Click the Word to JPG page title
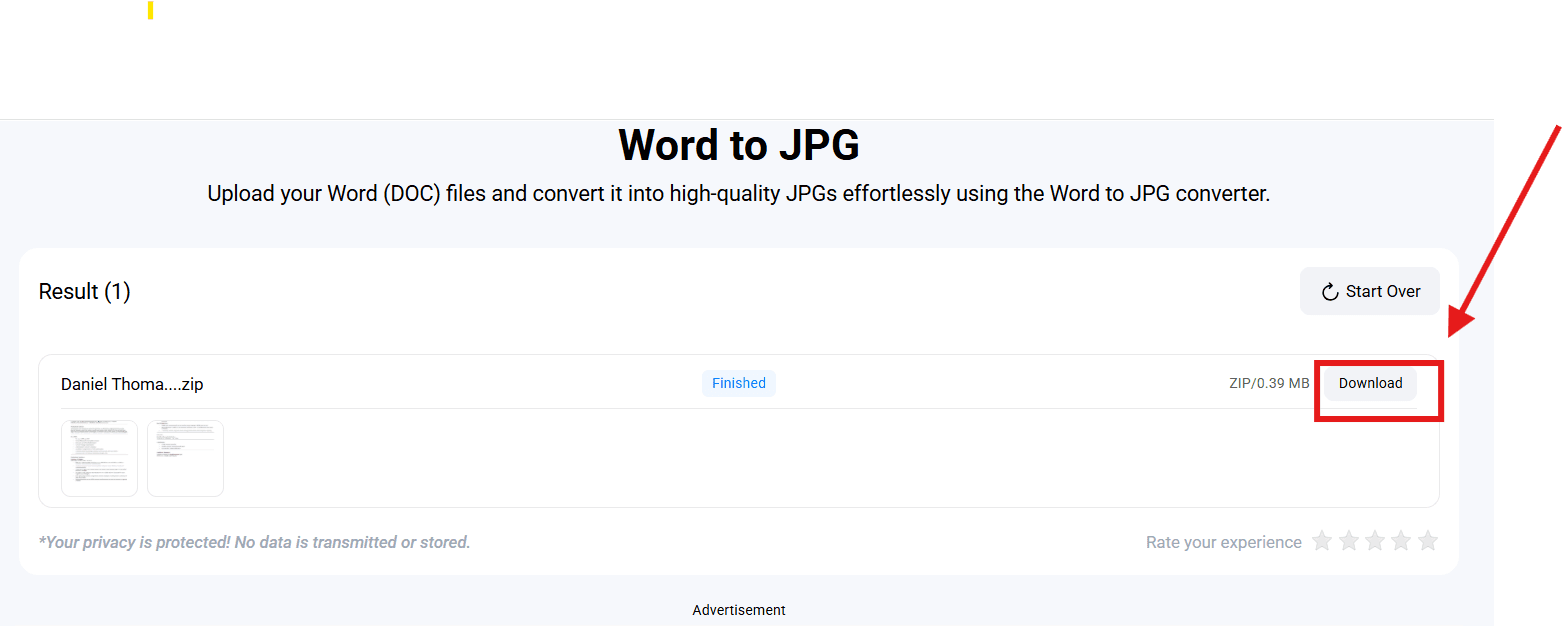 pos(738,146)
